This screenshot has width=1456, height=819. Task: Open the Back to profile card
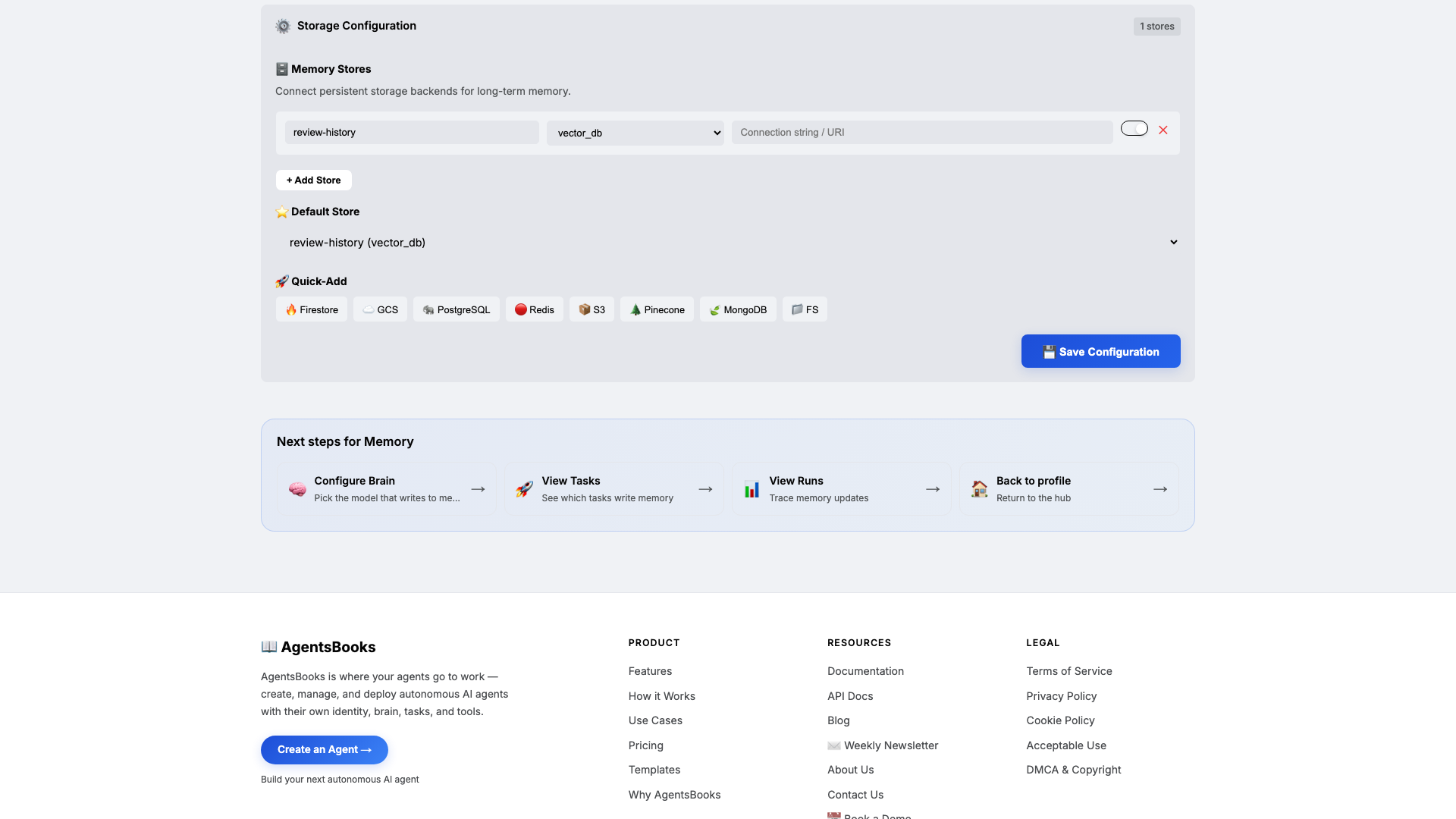[x=1069, y=489]
